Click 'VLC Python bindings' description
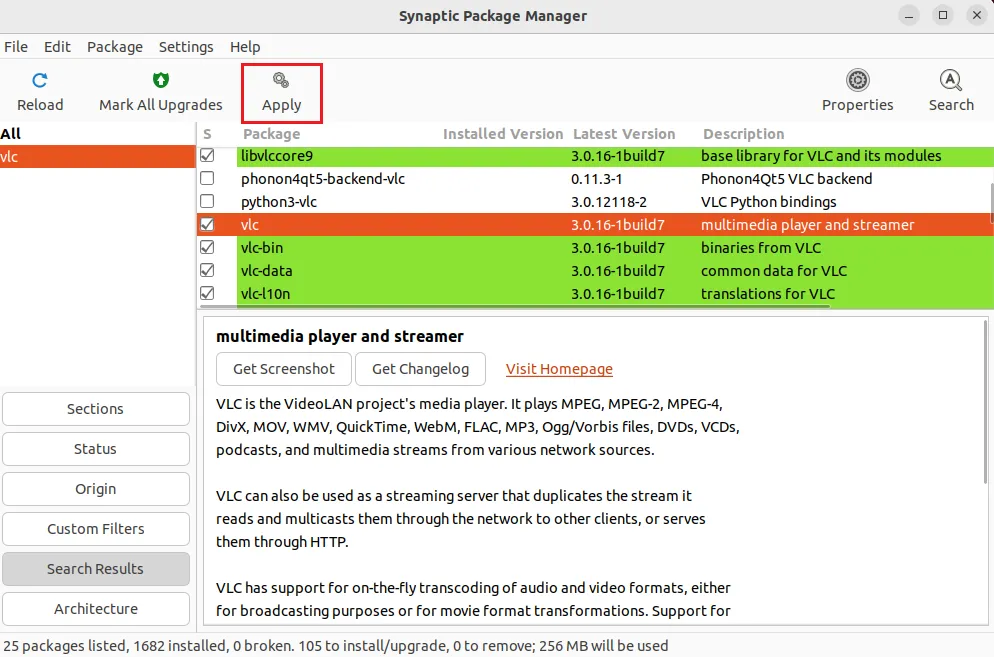This screenshot has height=657, width=994. tap(768, 202)
